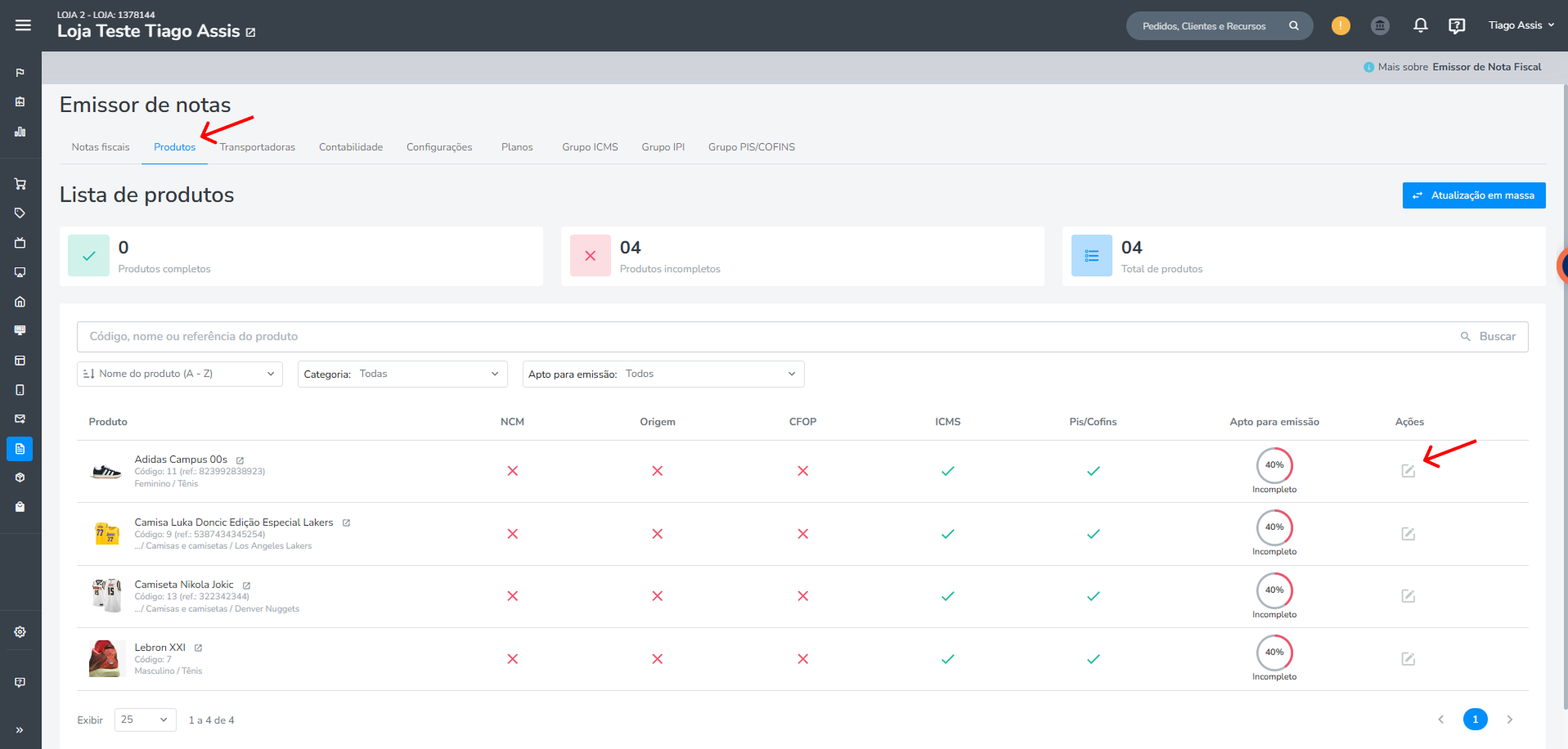The width and height of the screenshot is (1568, 749).
Task: Open the Apto para emissão filter dropdown
Action: (663, 374)
